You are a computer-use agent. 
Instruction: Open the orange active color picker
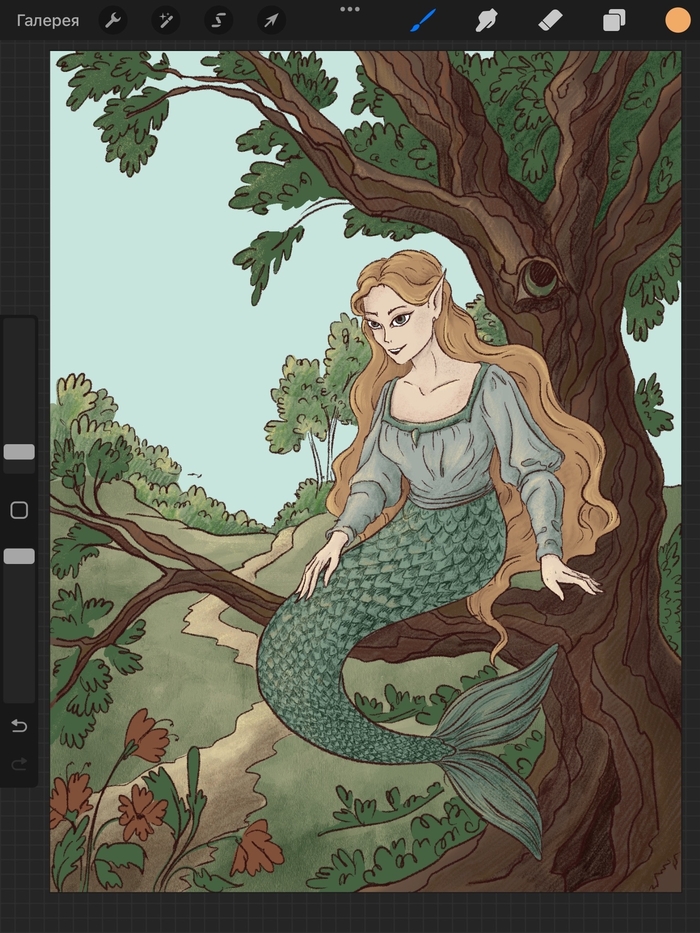click(x=678, y=20)
